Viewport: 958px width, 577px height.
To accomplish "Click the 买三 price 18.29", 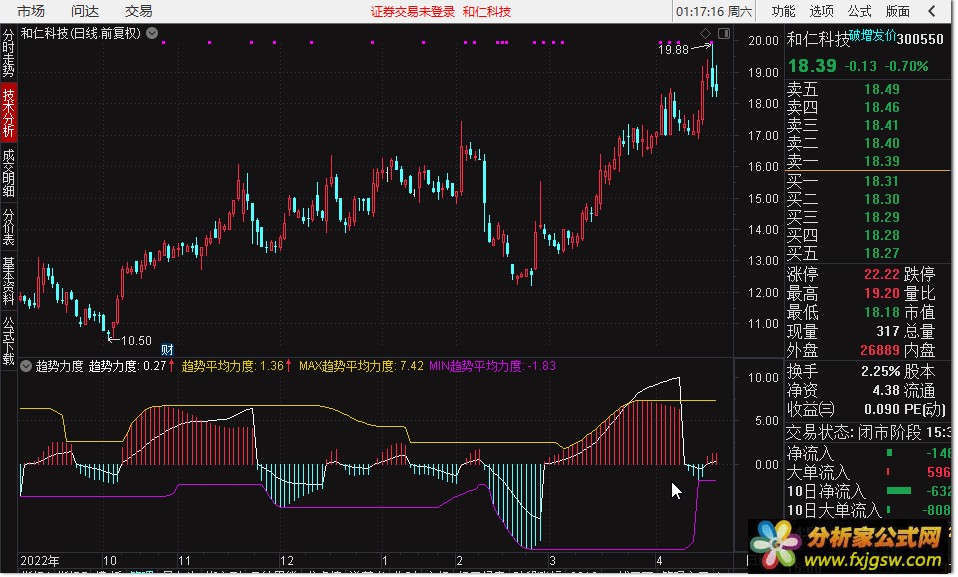I will pos(882,217).
